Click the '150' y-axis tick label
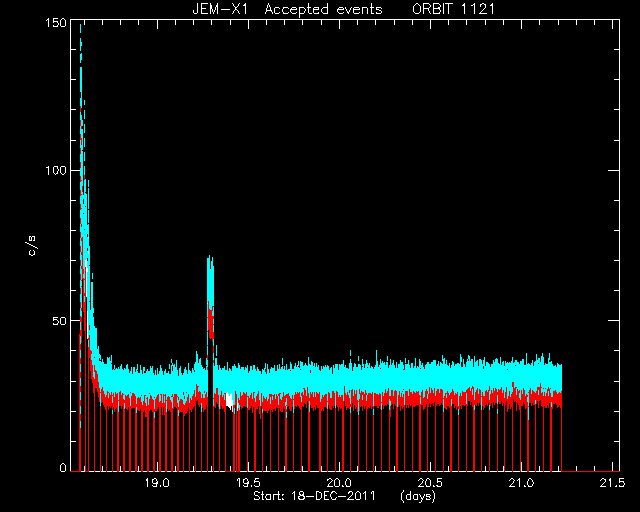The image size is (640, 512). point(55,23)
